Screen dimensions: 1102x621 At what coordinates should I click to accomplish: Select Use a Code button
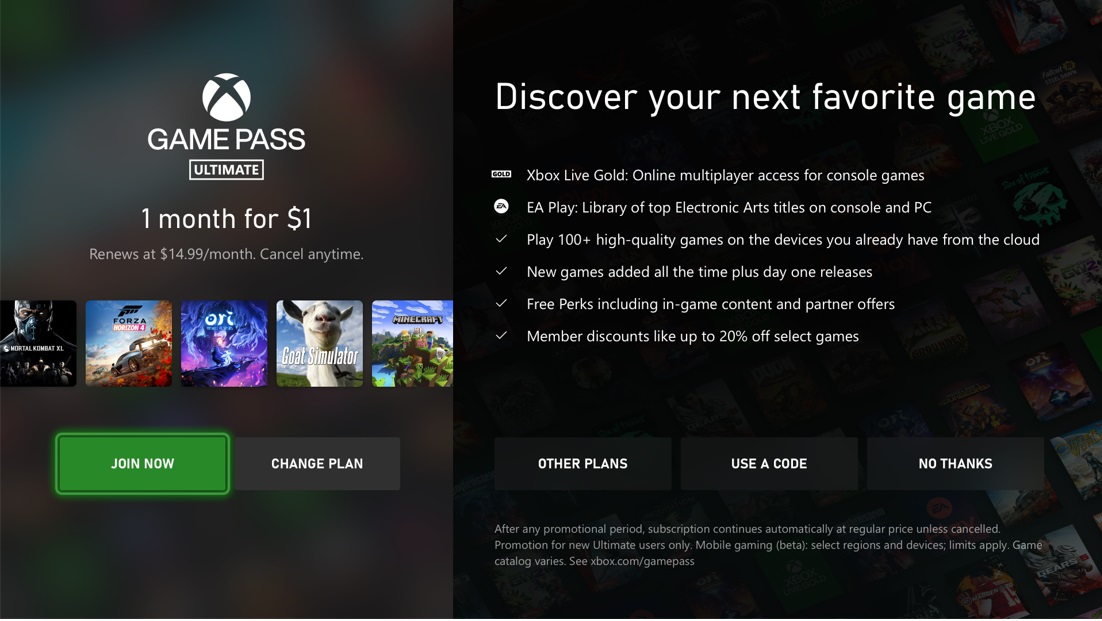769,464
